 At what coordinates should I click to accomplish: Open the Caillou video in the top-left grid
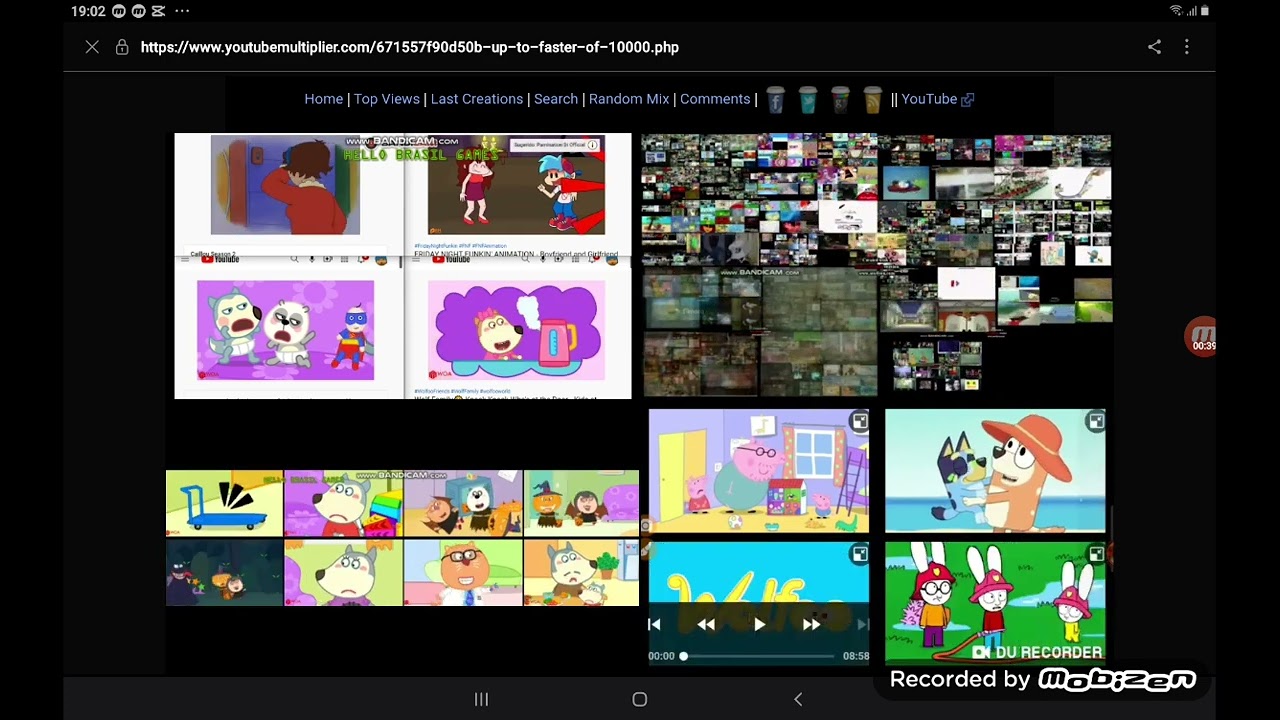point(285,186)
